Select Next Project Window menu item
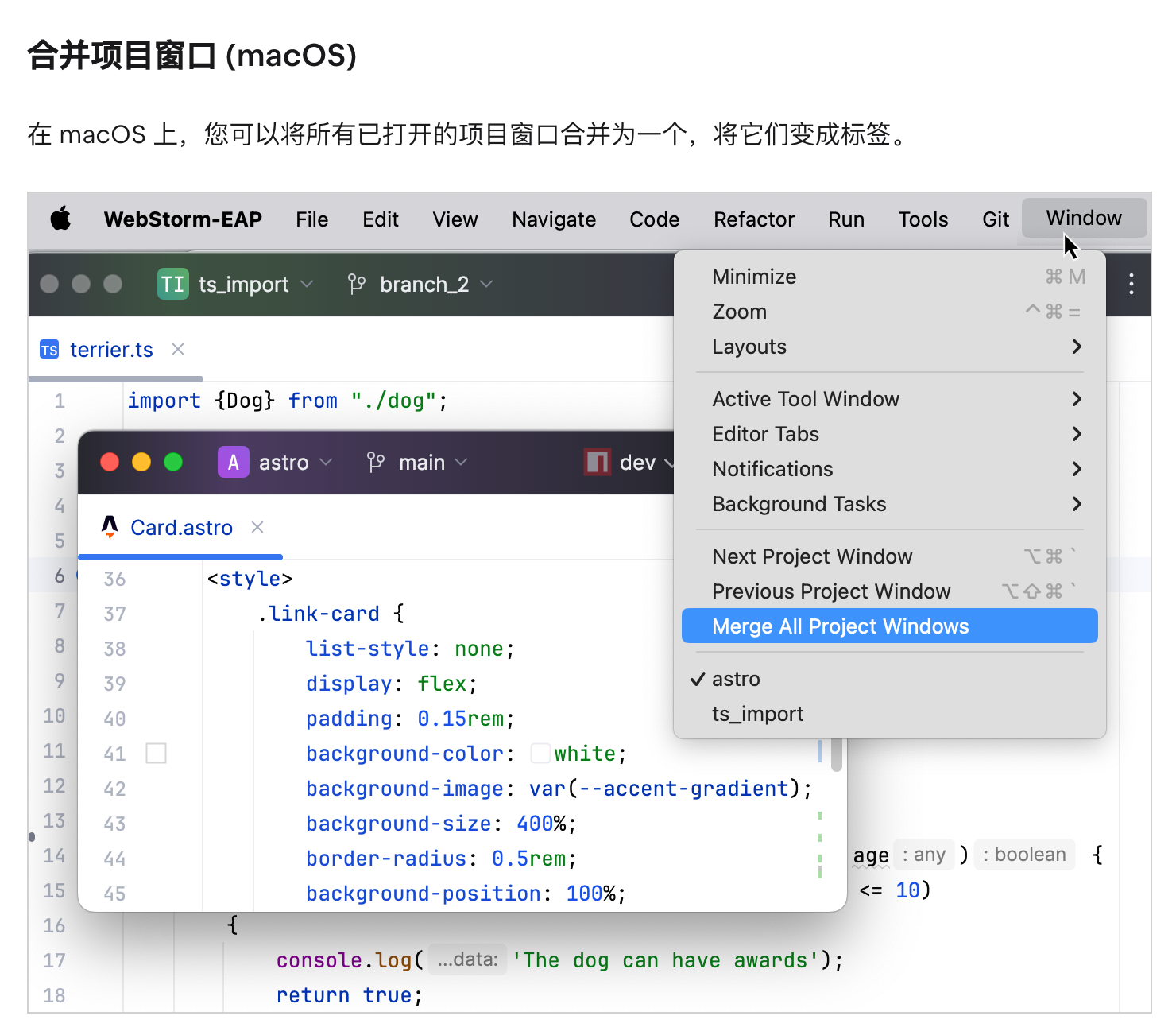Viewport: 1176px width, 1035px height. pyautogui.click(x=812, y=556)
